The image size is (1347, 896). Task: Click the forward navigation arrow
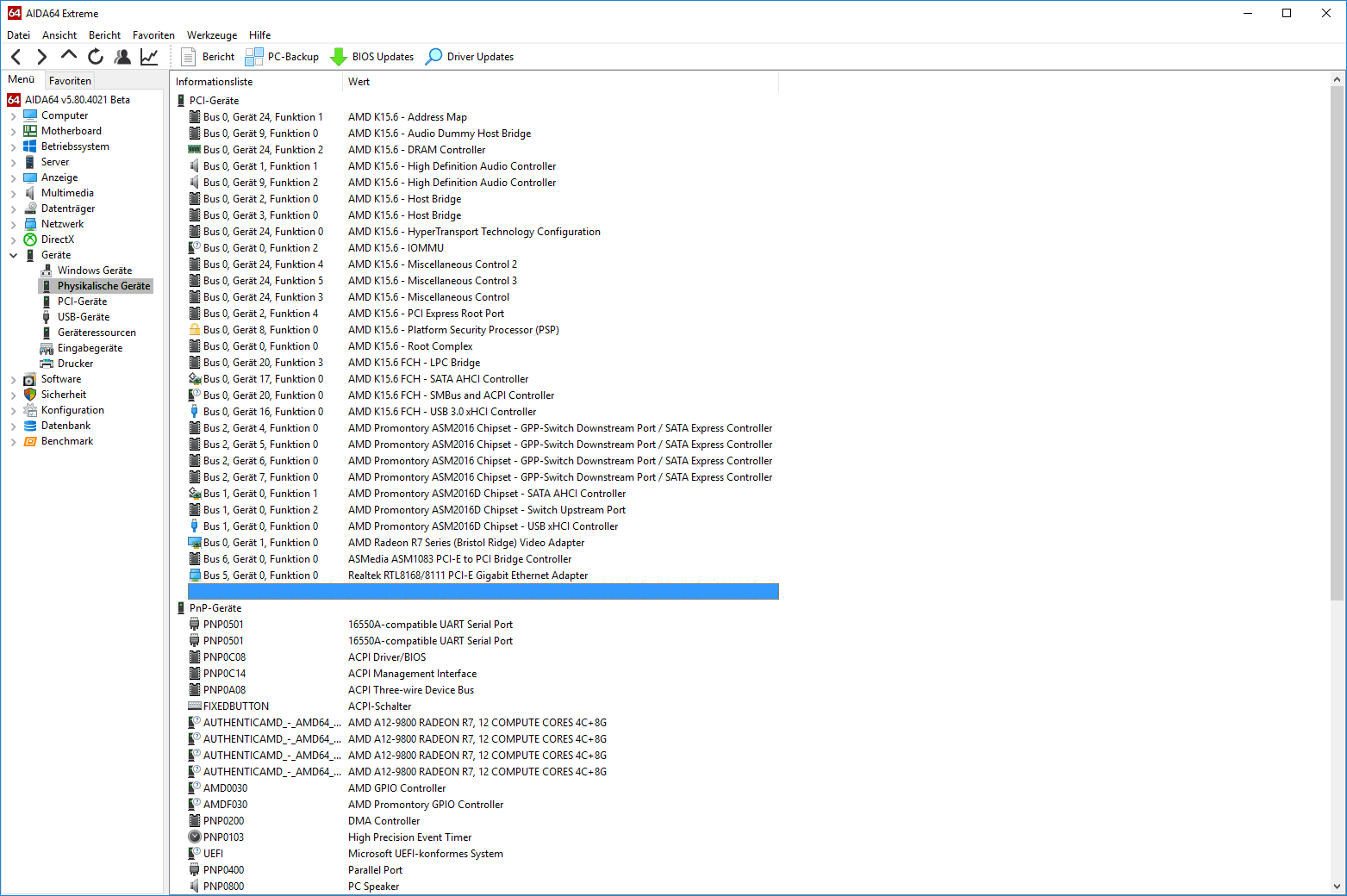click(x=41, y=57)
